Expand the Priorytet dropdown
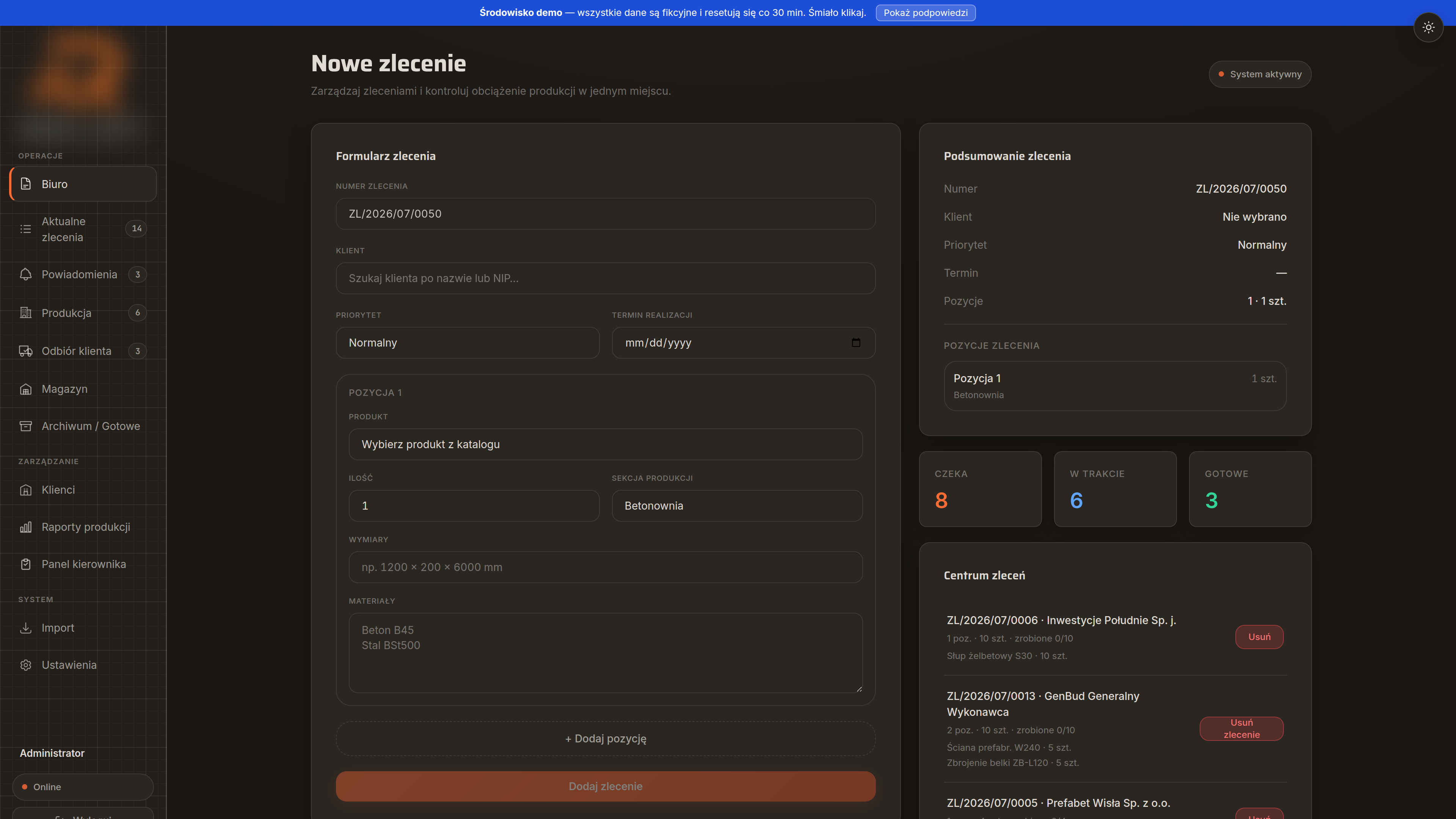1456x819 pixels. [x=468, y=342]
